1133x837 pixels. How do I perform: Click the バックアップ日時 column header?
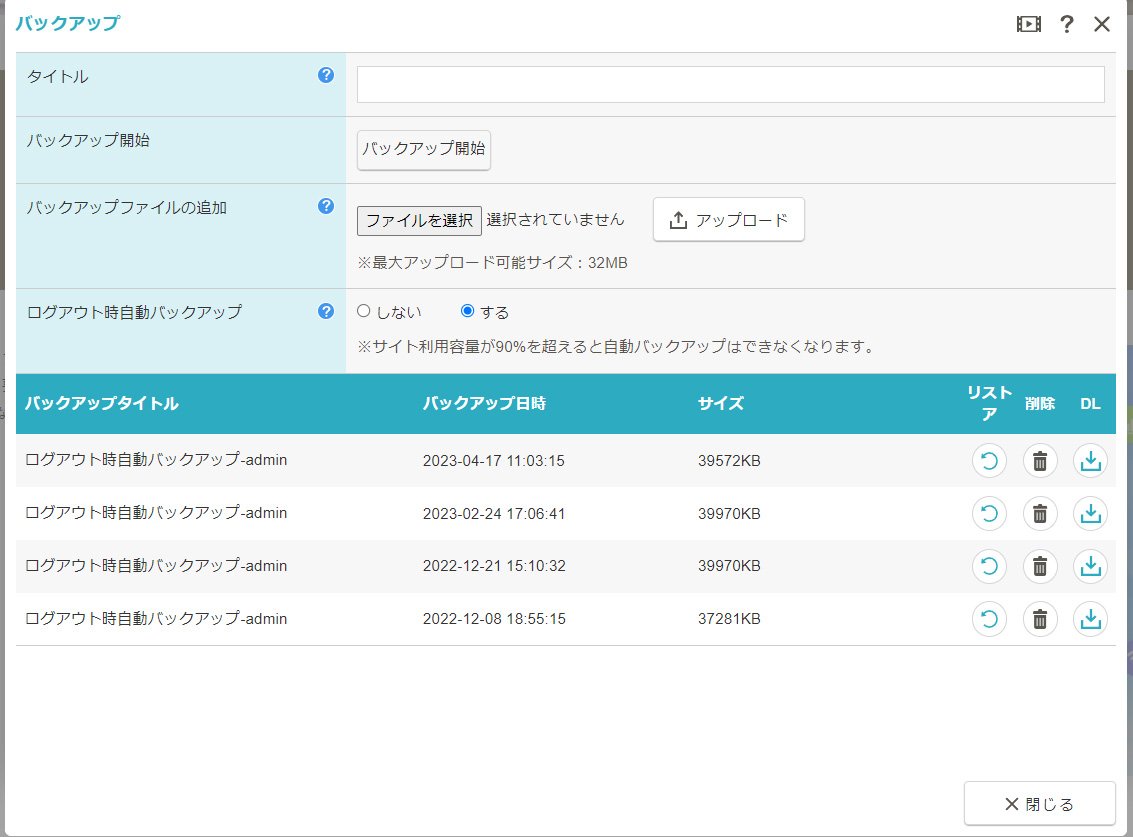pos(484,403)
